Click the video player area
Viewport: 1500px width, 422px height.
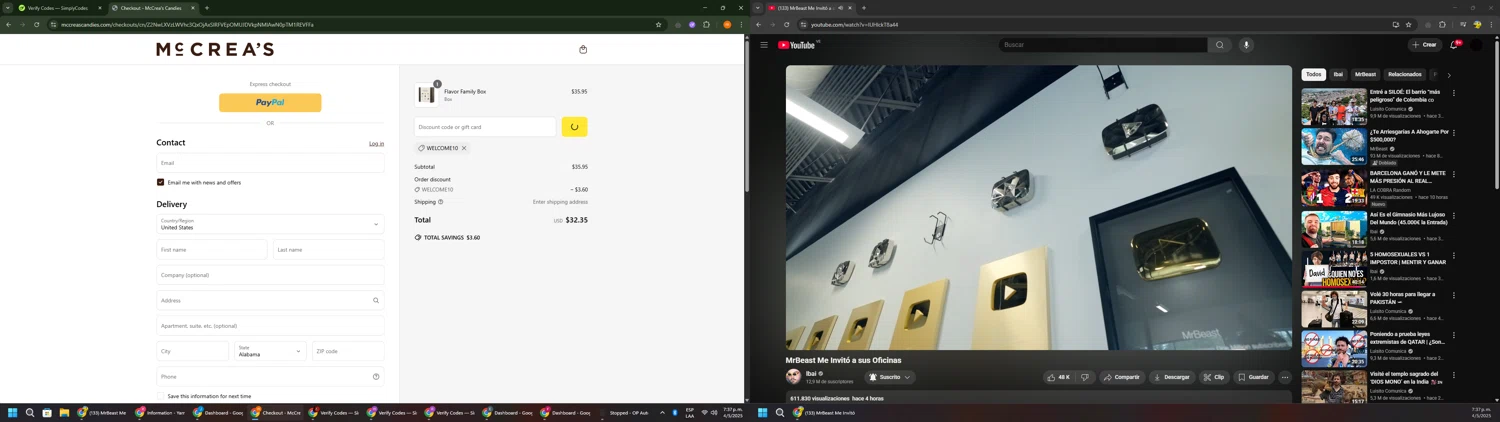tap(1039, 208)
